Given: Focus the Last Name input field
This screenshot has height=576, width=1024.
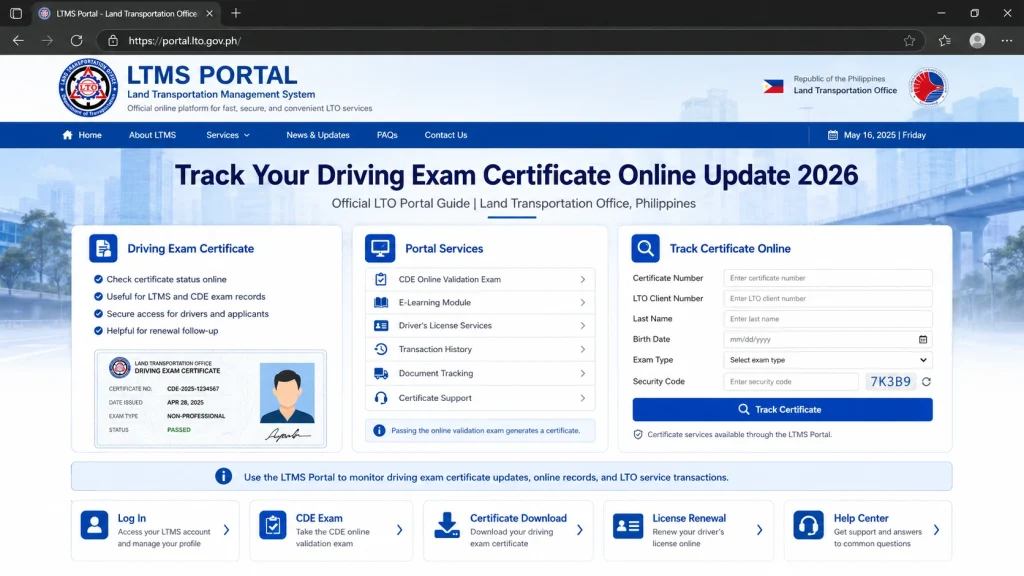Looking at the screenshot, I should coord(827,319).
